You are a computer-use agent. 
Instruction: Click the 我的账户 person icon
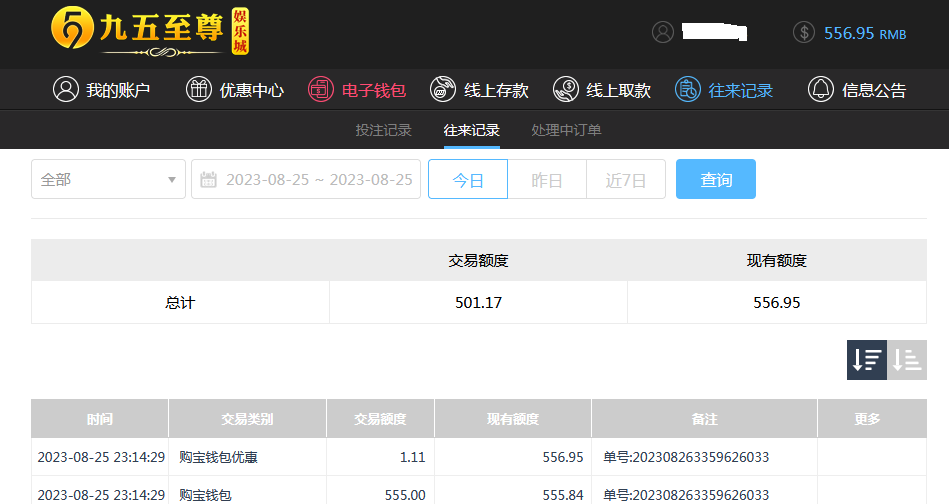pos(66,90)
